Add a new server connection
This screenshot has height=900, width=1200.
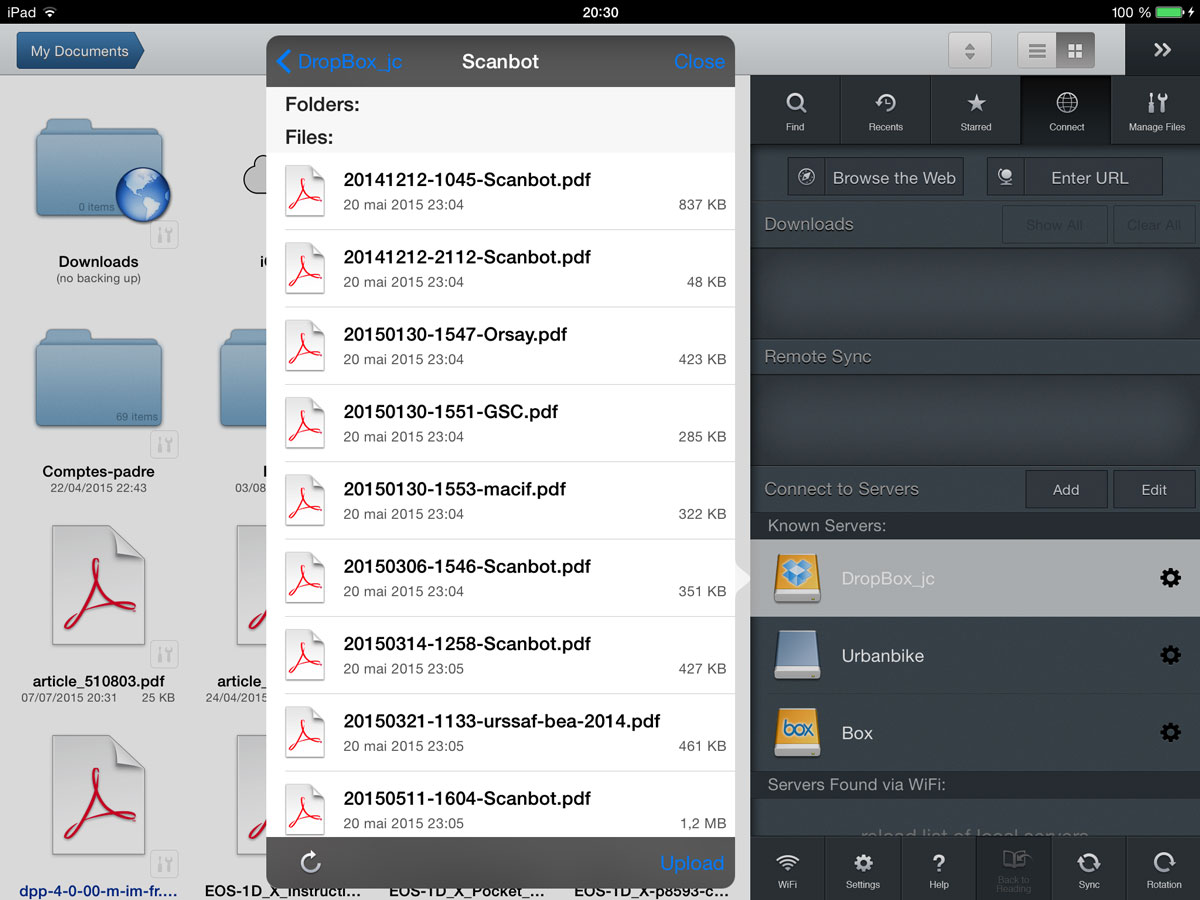(x=1066, y=490)
